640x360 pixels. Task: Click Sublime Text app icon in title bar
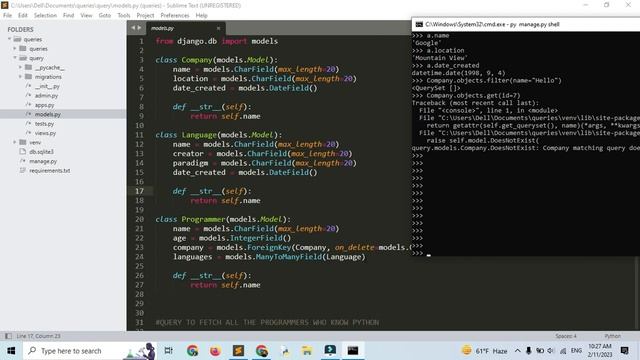(5, 5)
